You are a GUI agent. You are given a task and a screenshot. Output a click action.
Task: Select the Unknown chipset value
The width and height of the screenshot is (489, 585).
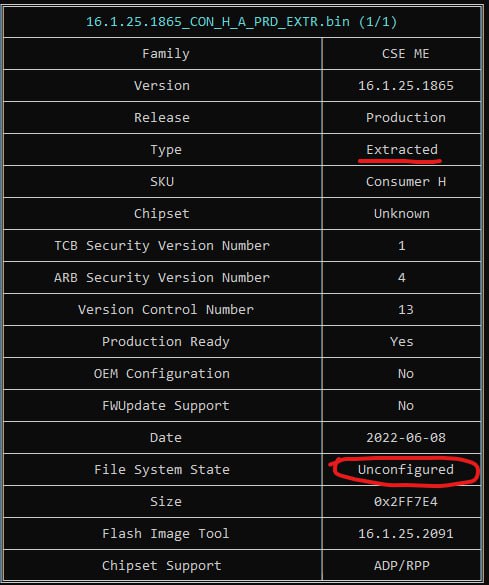402,214
